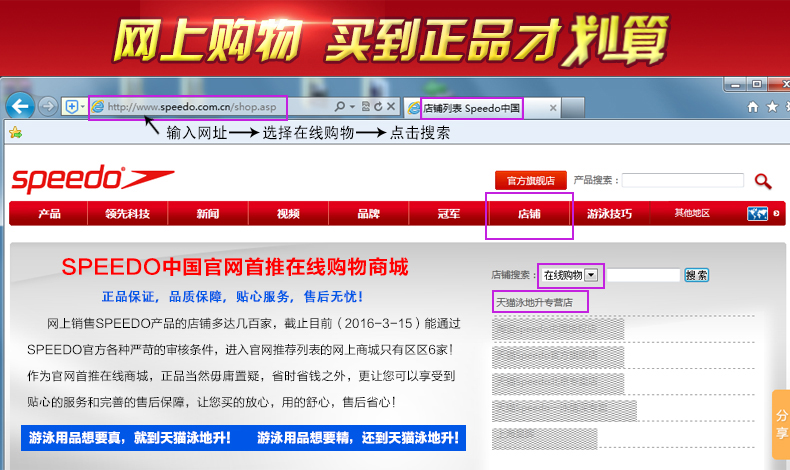Screen dimensions: 790x470
Task: Open browser favorites star at top right
Action: coord(772,107)
